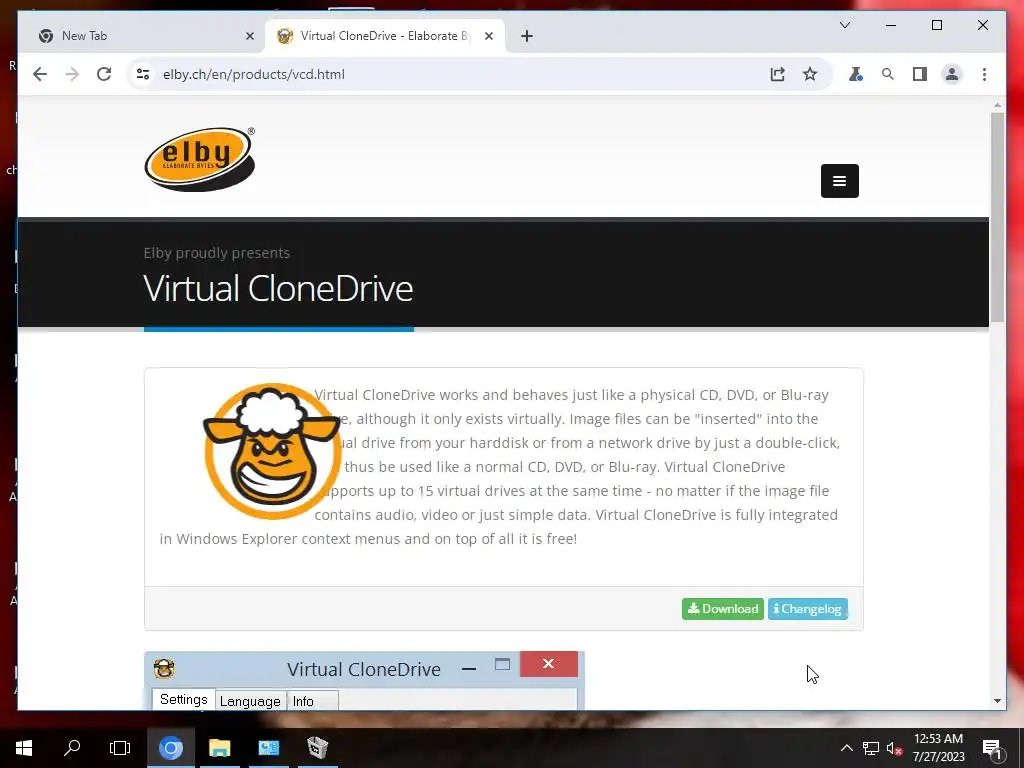Click the Chrome taskbar icon
The image size is (1024, 768).
tap(171, 748)
